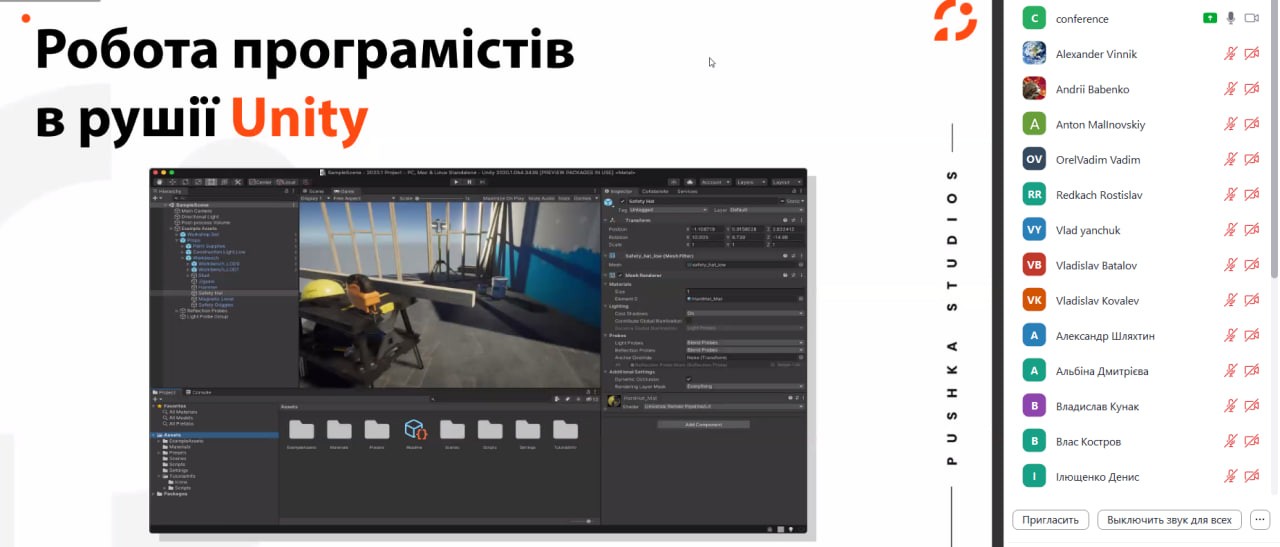The image size is (1280, 547).
Task: Click camera-off icon for Vlad yanchuk
Action: click(x=1251, y=230)
